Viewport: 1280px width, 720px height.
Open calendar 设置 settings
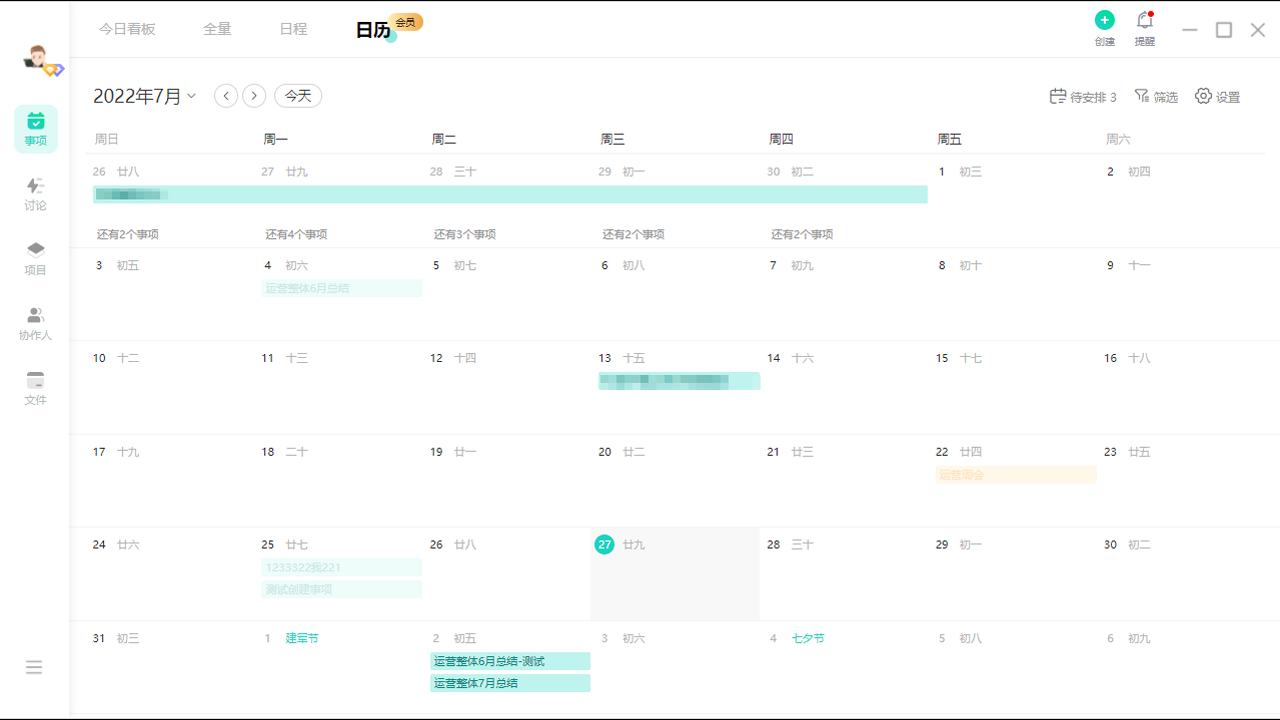pos(1217,96)
